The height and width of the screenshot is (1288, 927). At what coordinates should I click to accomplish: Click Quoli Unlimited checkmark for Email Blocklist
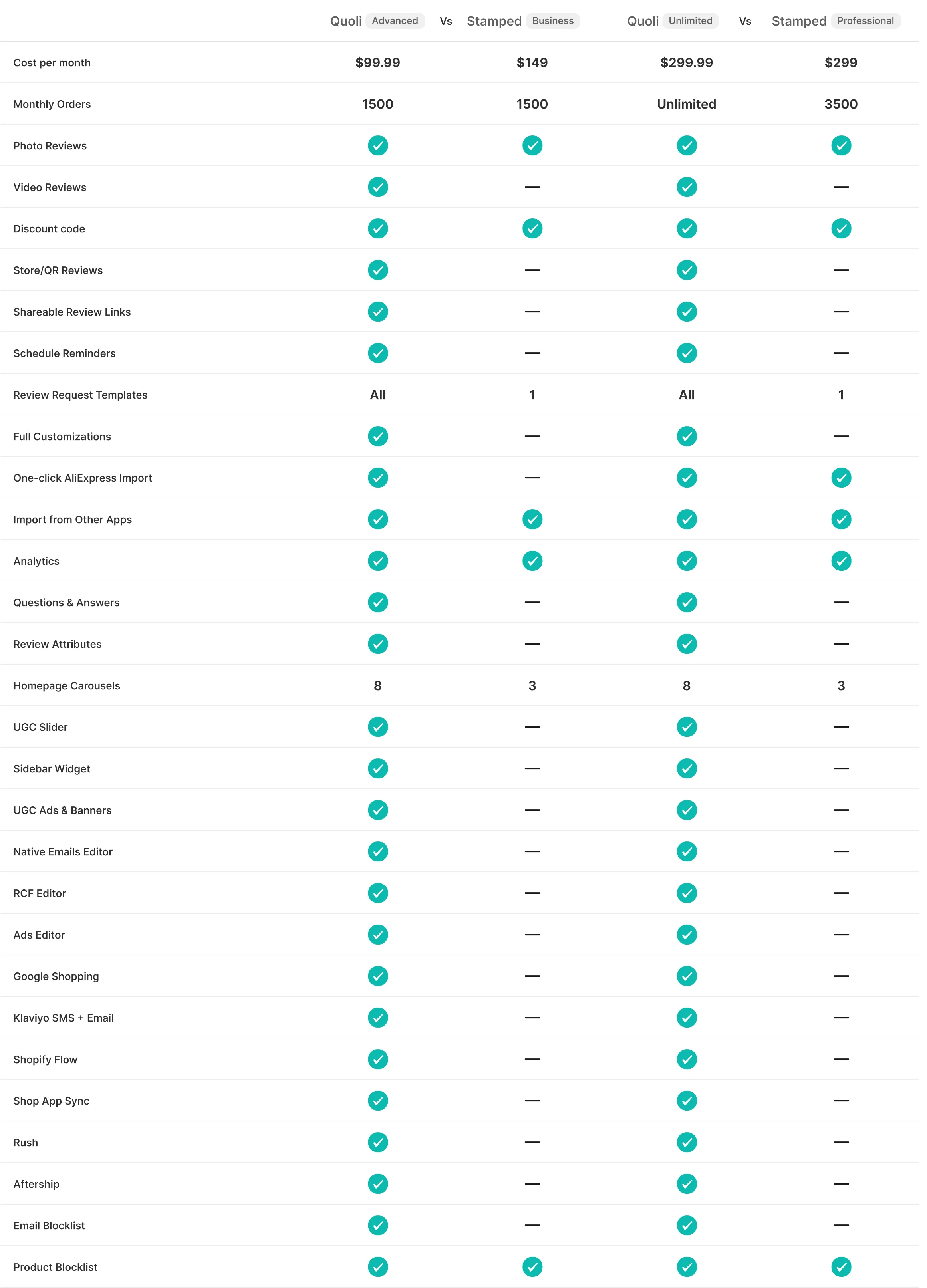pos(686,1225)
